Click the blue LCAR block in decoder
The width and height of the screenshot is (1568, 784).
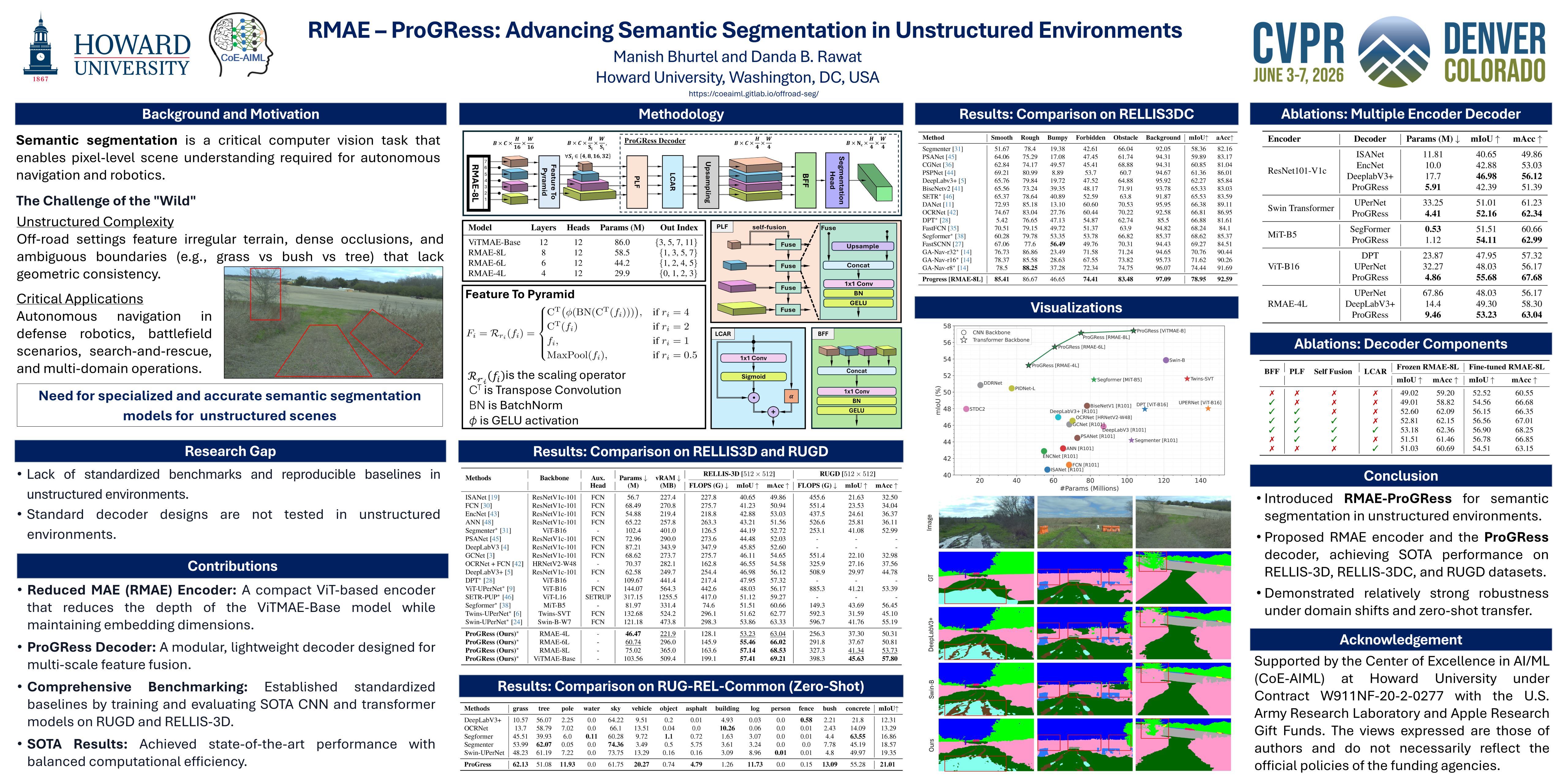(672, 182)
